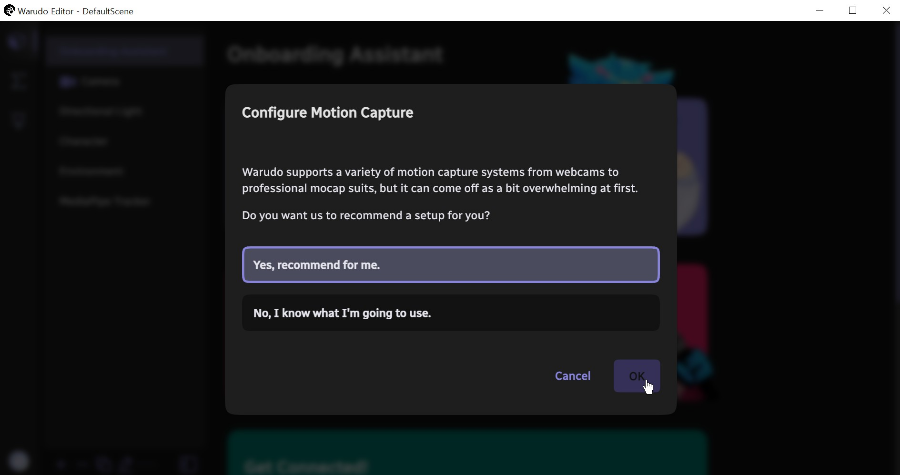Select 'Yes, recommend for me.' option

pos(451,264)
